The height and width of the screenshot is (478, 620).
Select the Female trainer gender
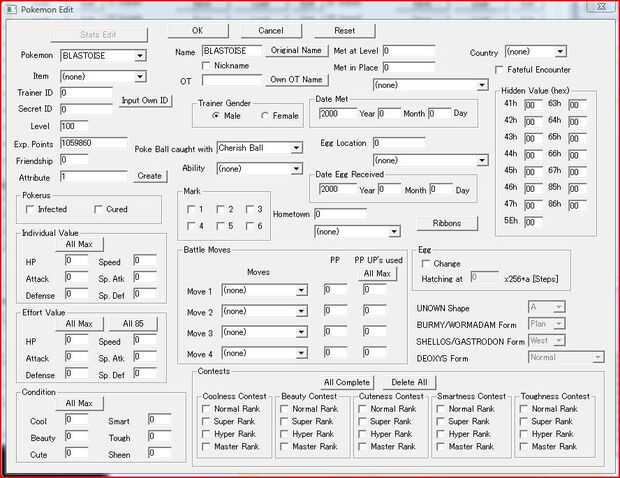click(265, 116)
